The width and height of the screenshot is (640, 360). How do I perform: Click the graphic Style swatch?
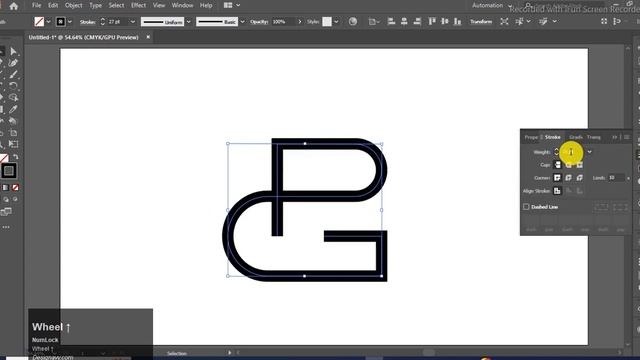pos(327,21)
